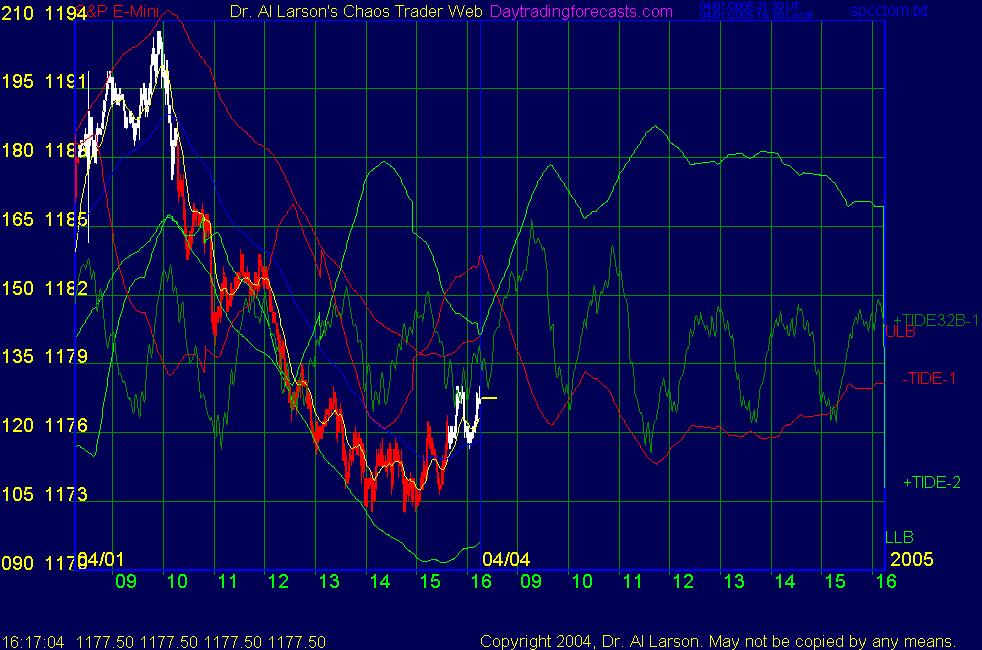
Task: Click the LLB legend label
Action: tap(900, 537)
